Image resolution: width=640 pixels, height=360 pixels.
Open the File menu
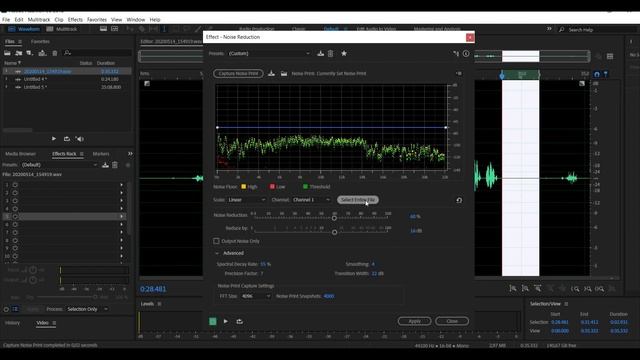pyautogui.click(x=6, y=20)
